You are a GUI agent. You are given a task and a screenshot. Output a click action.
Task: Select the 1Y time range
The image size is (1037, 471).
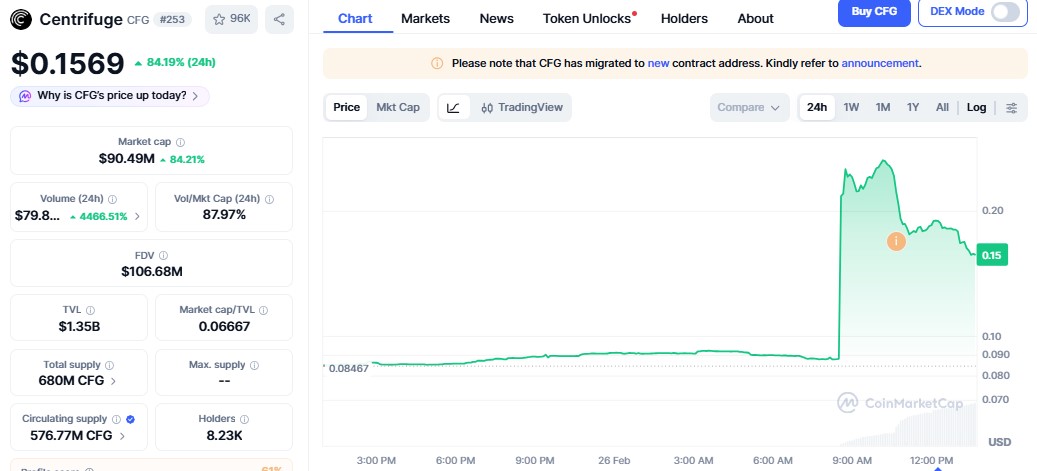(x=913, y=108)
